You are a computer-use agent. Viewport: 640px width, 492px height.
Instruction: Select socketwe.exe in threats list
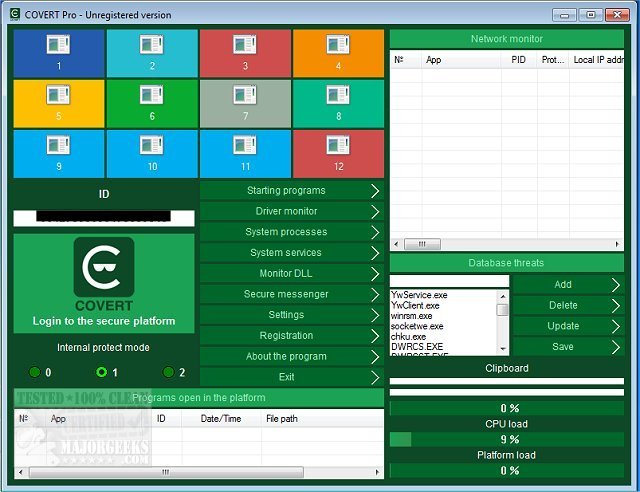click(x=417, y=326)
